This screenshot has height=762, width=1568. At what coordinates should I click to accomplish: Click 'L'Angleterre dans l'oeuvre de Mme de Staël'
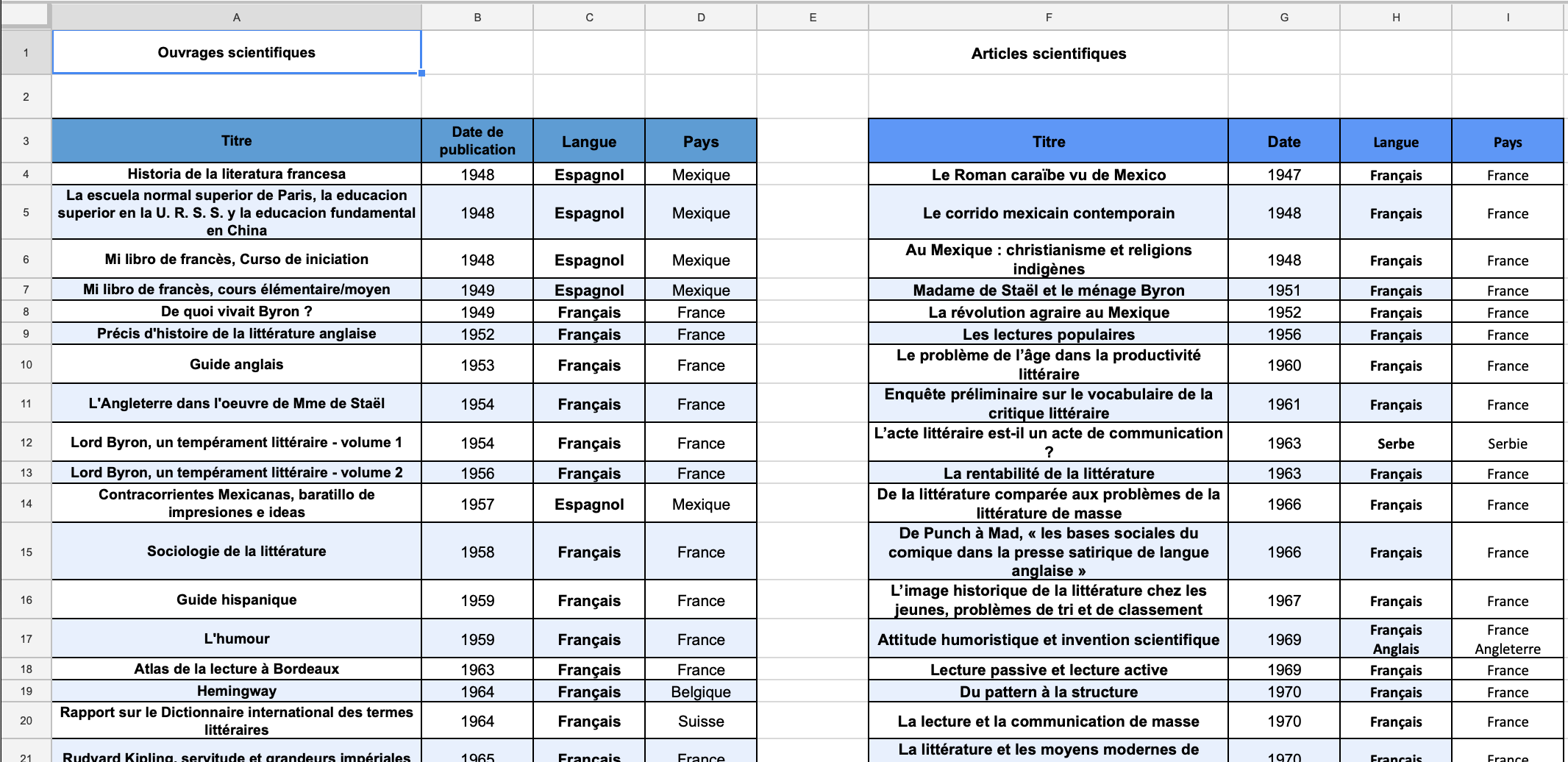pyautogui.click(x=236, y=403)
